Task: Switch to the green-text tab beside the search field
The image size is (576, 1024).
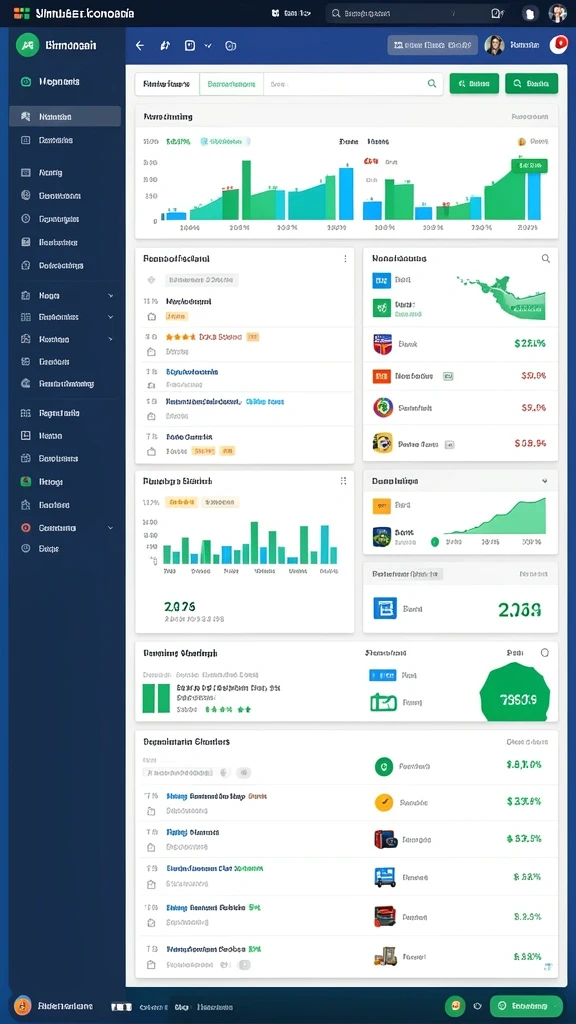Action: click(x=231, y=84)
